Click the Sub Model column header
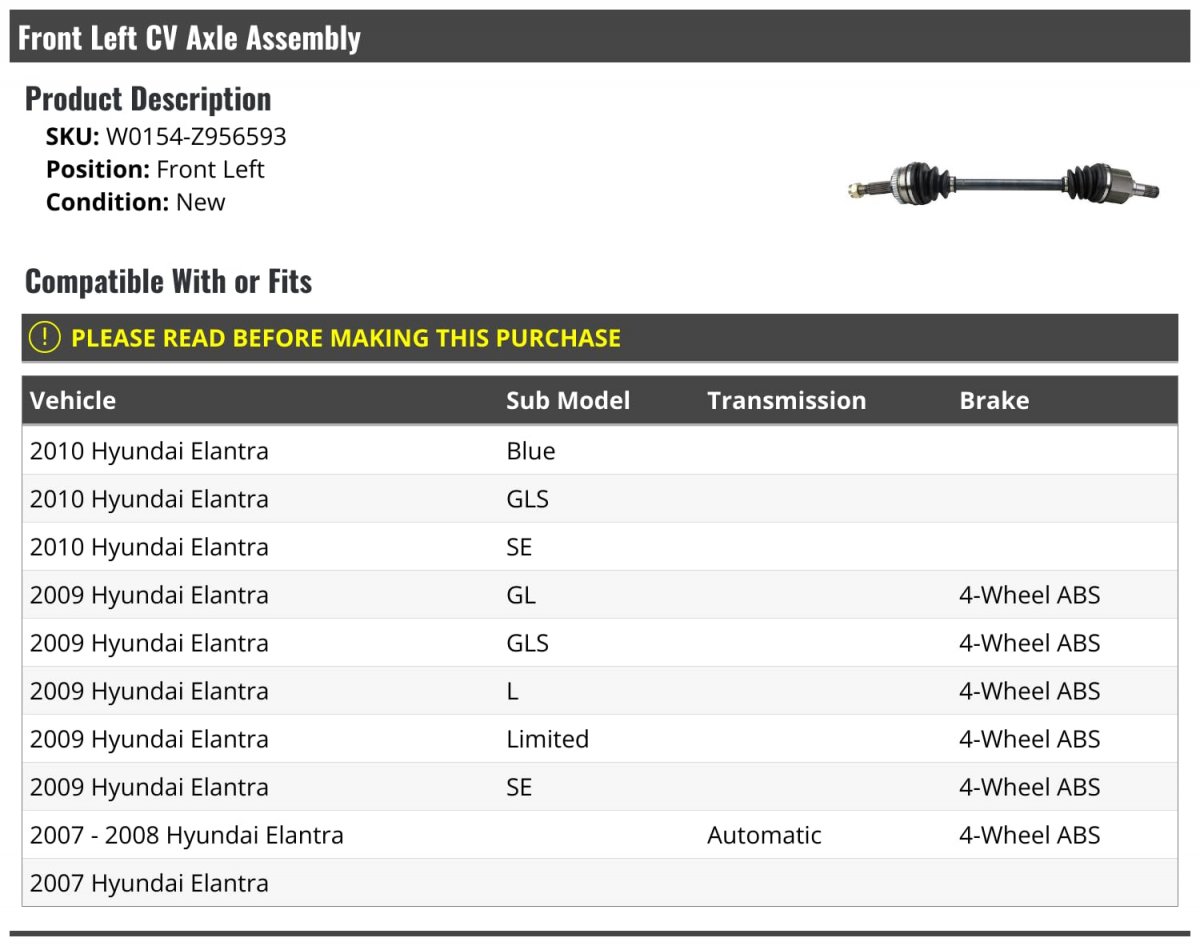Screen dimensions: 1200x946 pos(568,400)
